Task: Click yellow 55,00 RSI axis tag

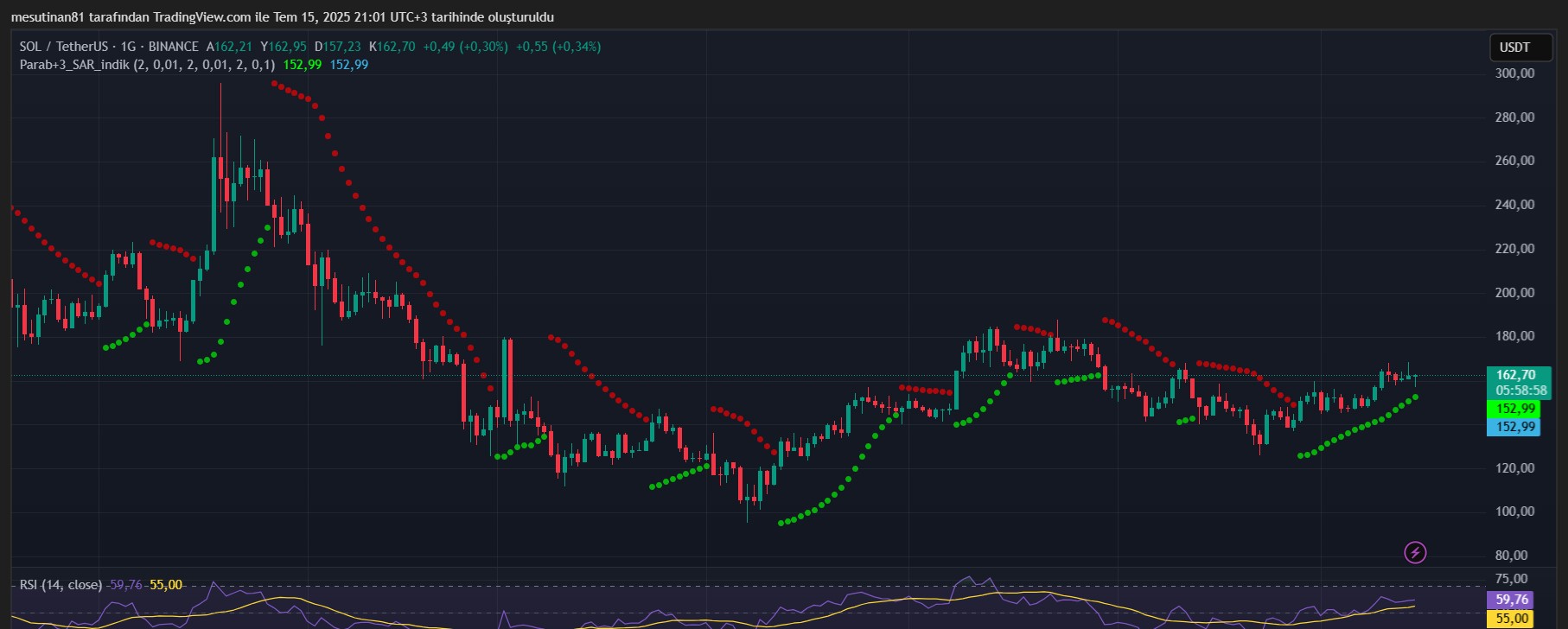Action: (1508, 619)
